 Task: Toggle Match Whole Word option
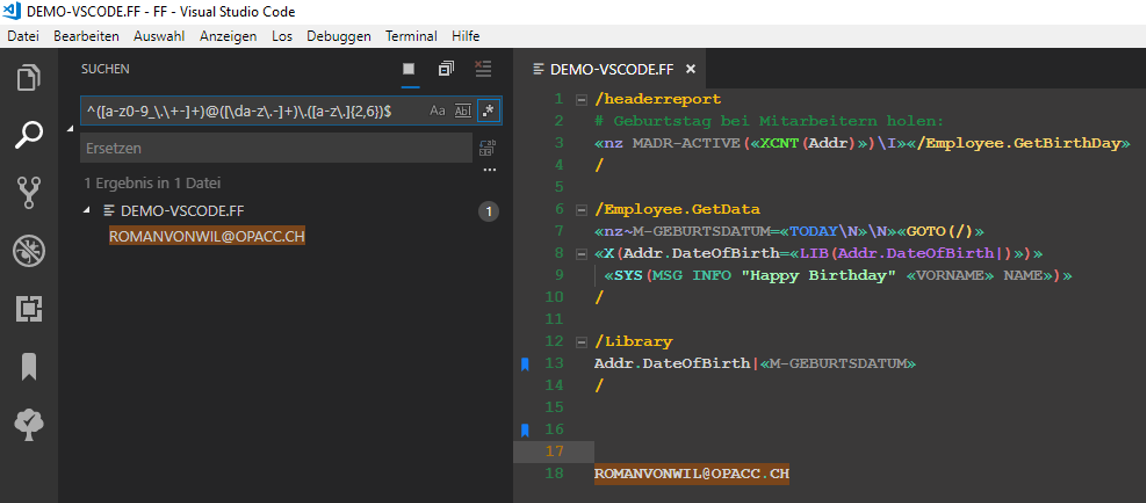coord(463,111)
